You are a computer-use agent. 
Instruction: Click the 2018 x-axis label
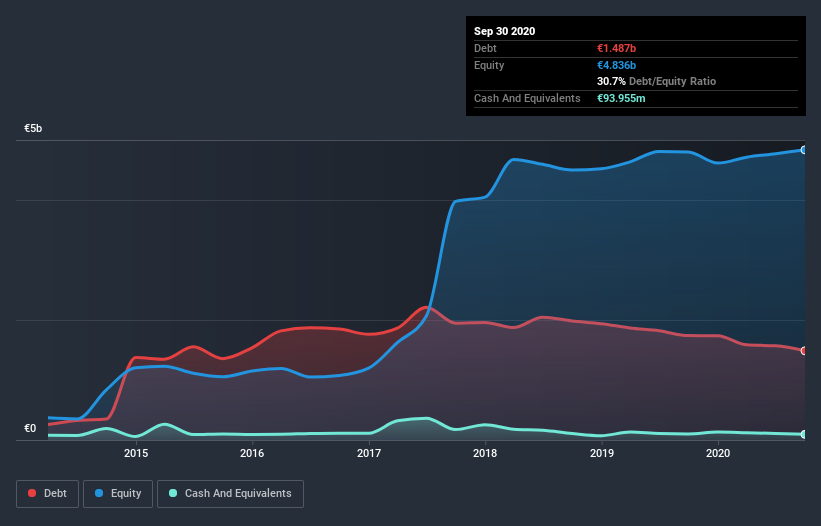click(x=485, y=453)
